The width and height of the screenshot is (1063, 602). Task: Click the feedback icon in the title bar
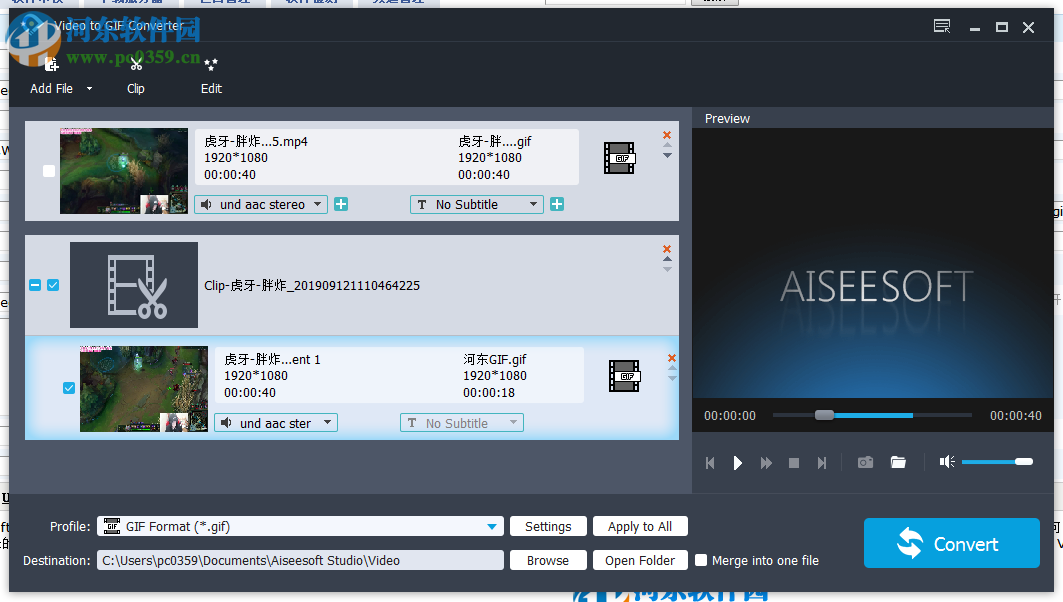tap(941, 27)
